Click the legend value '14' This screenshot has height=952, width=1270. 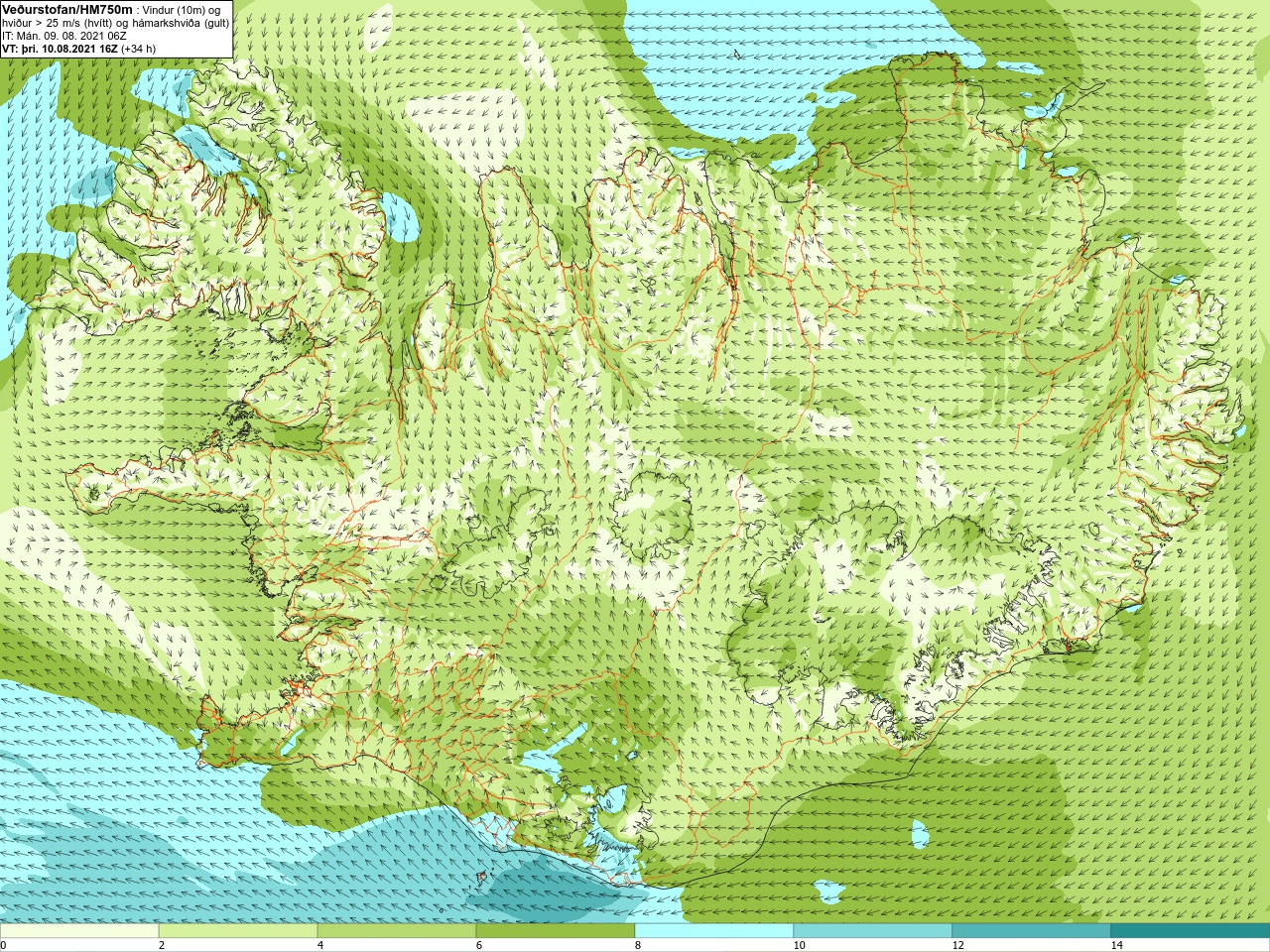click(x=1116, y=945)
